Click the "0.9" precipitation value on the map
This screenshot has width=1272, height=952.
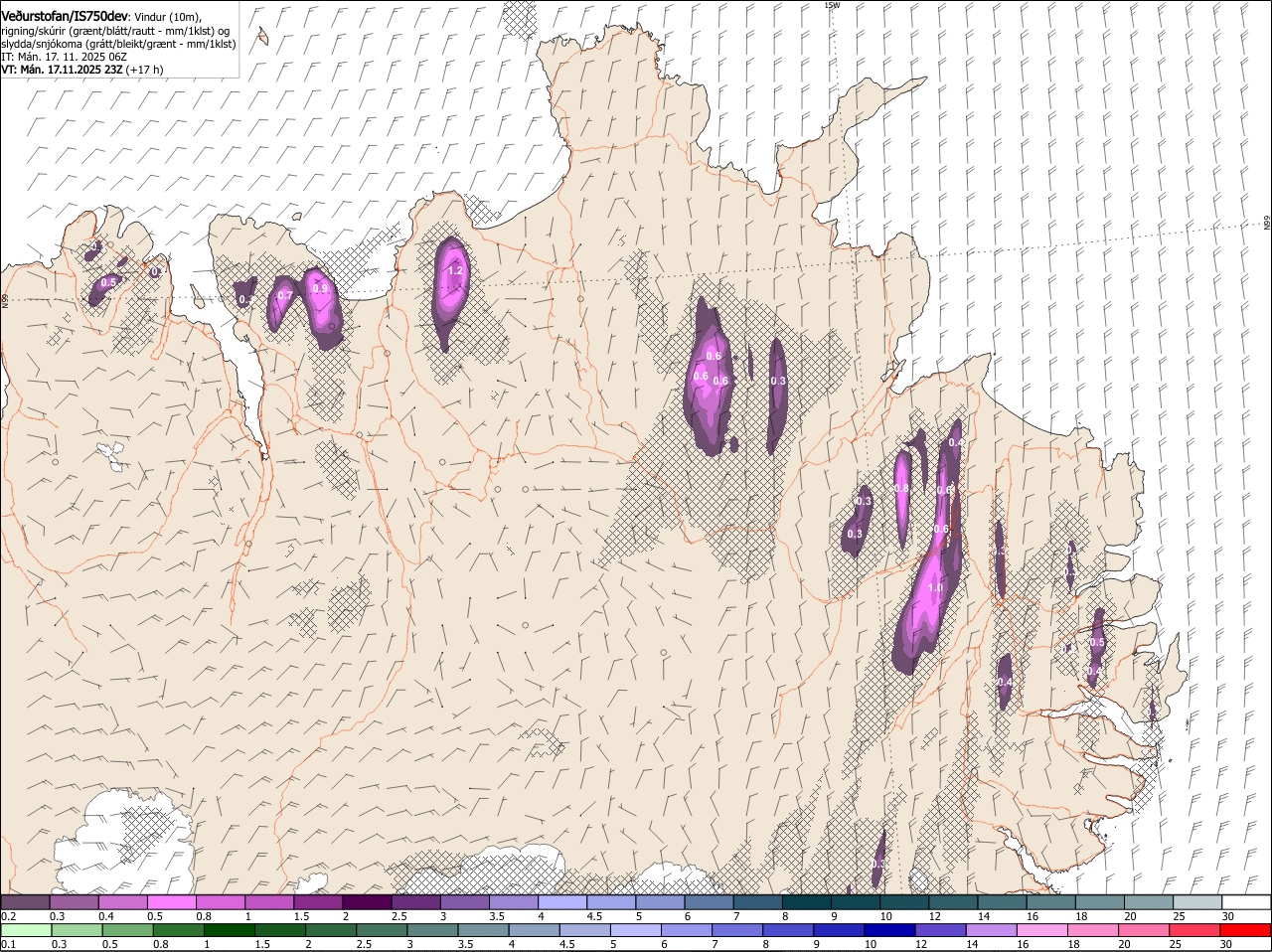tap(320, 288)
